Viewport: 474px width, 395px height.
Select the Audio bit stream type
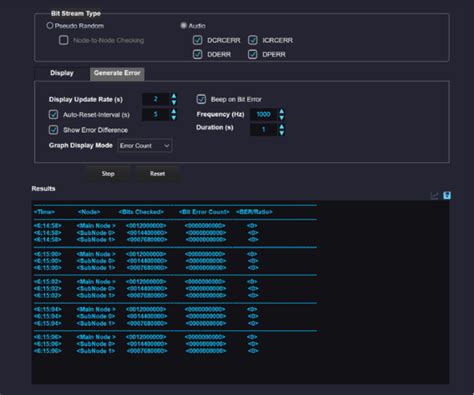(x=183, y=26)
